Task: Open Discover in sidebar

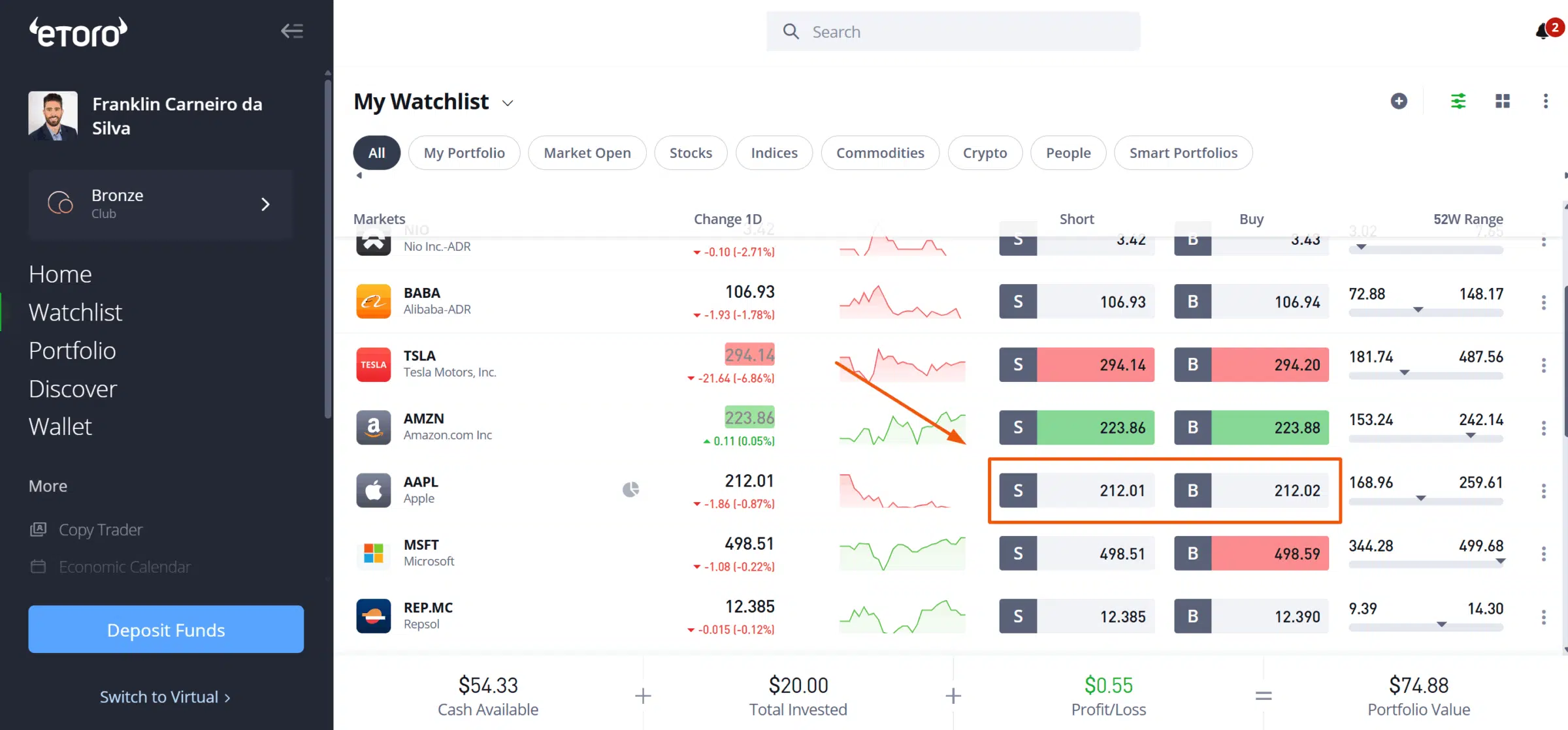Action: coord(73,389)
